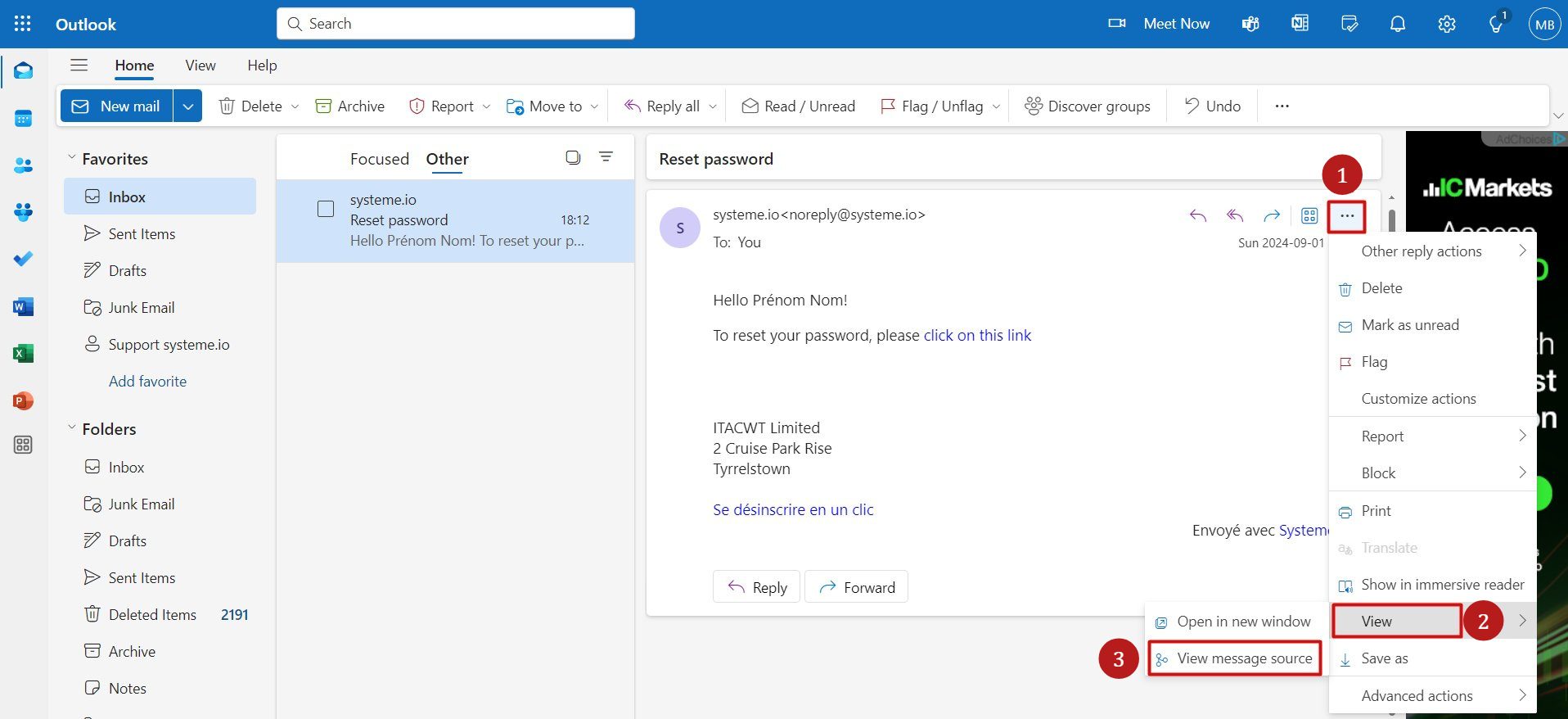
Task: Open the notifications bell
Action: point(1398,24)
